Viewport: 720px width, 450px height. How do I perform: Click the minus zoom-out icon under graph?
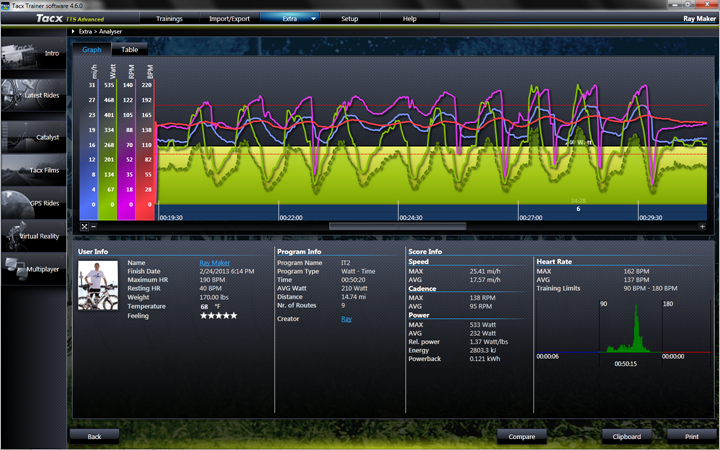93,226
